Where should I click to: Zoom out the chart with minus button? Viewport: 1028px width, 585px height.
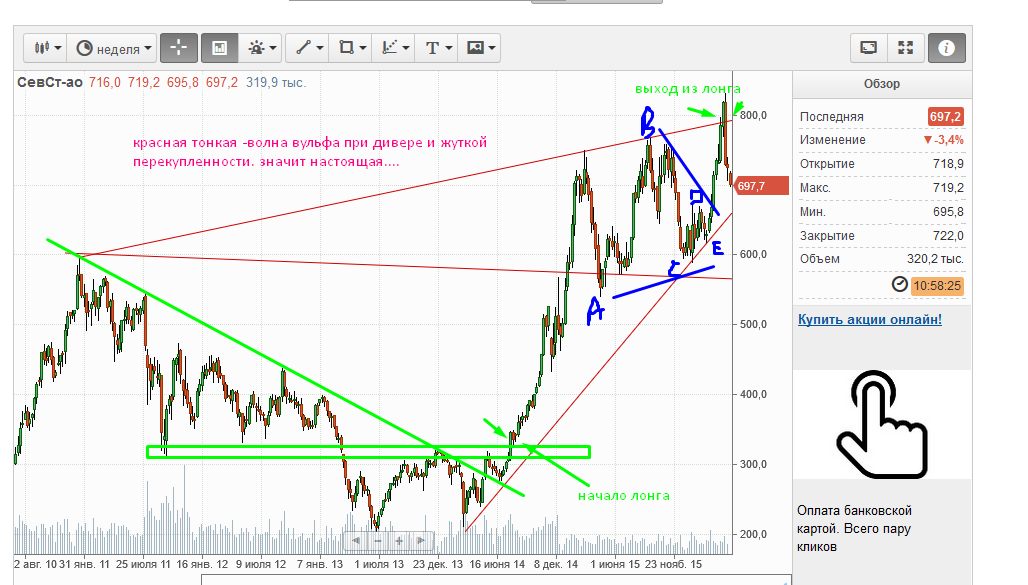click(x=378, y=540)
